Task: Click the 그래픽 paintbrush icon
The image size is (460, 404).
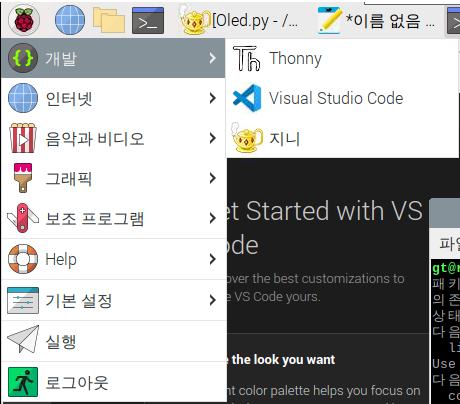Action: pos(23,178)
